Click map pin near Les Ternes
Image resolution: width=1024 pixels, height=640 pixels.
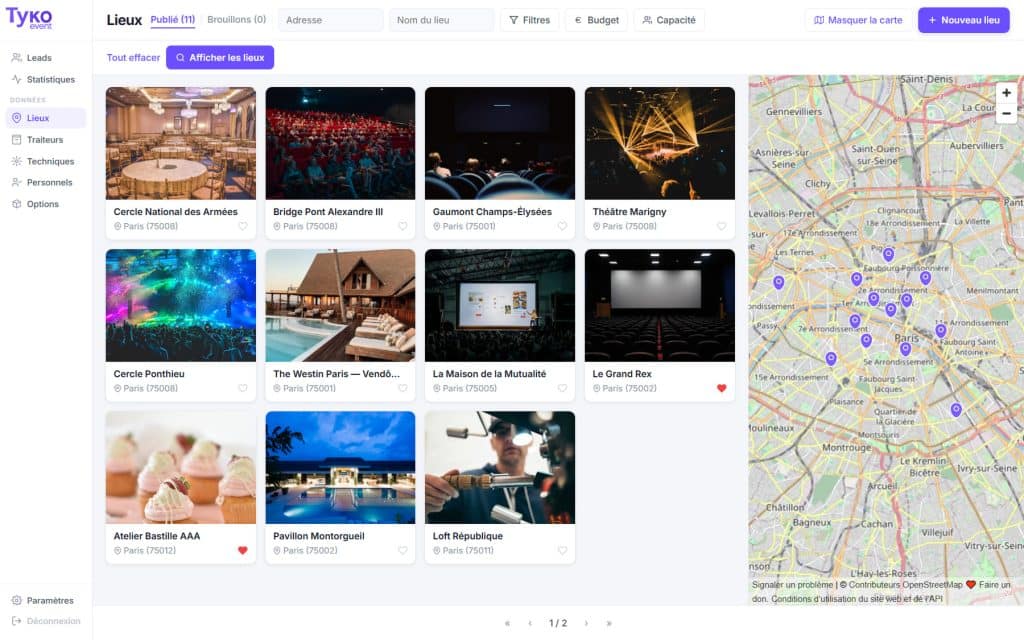click(778, 282)
